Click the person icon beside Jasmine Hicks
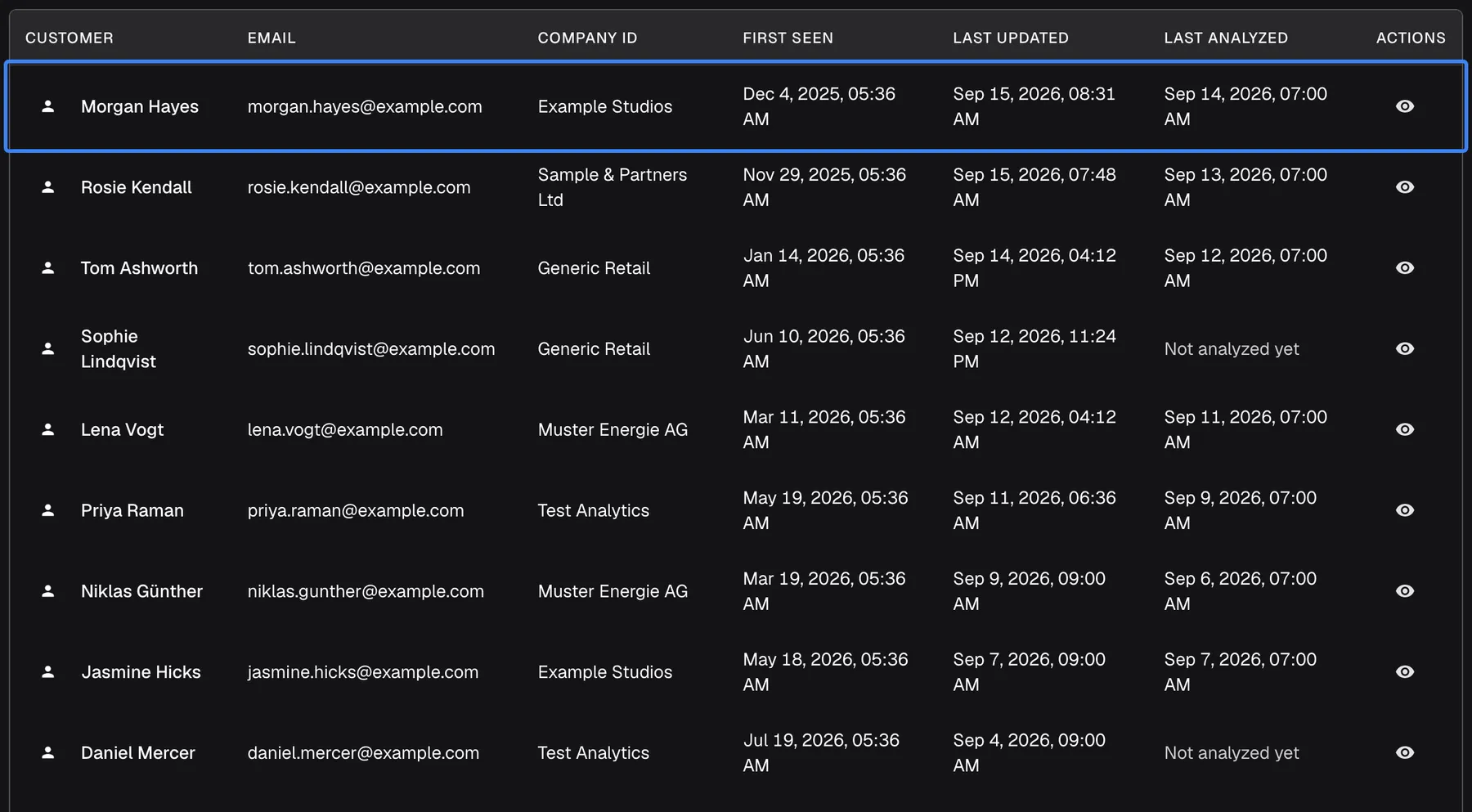 pos(48,672)
